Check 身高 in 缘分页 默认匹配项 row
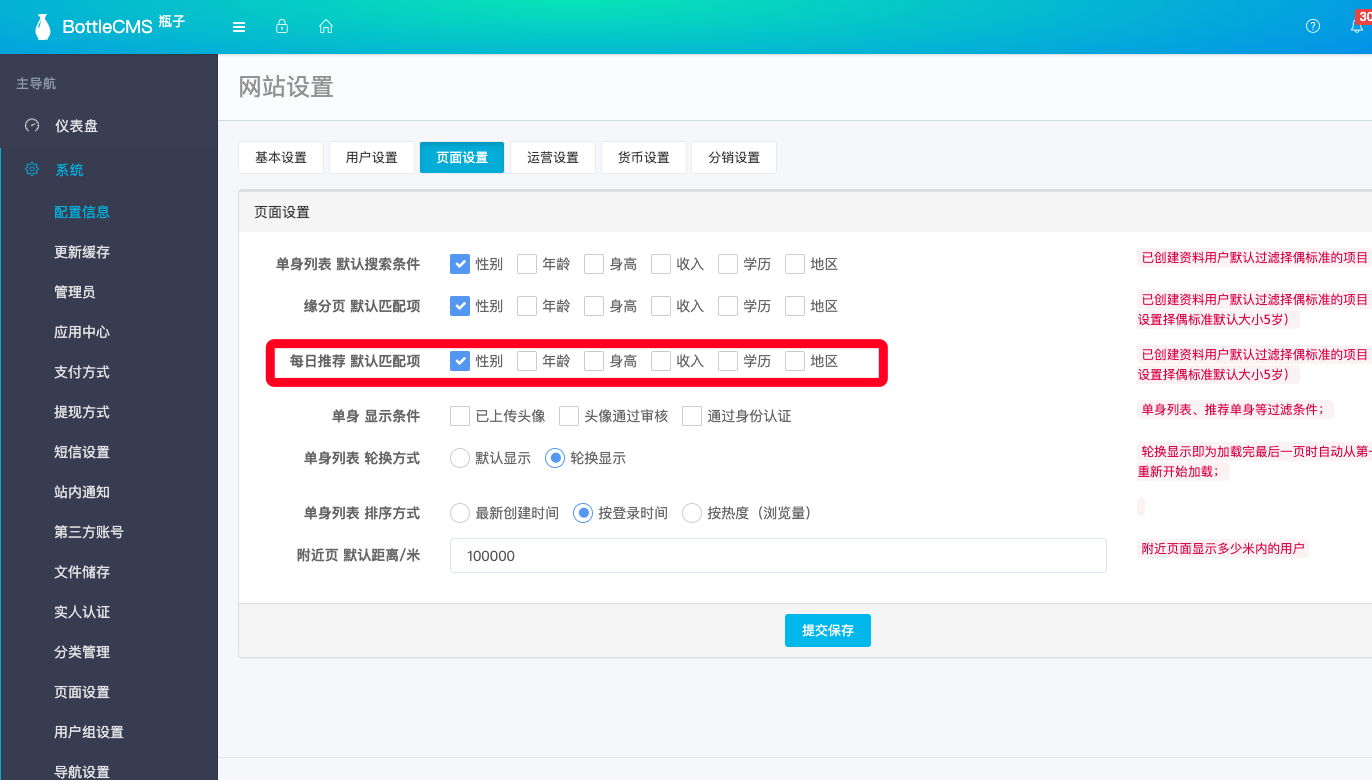1372x780 pixels. click(x=594, y=306)
